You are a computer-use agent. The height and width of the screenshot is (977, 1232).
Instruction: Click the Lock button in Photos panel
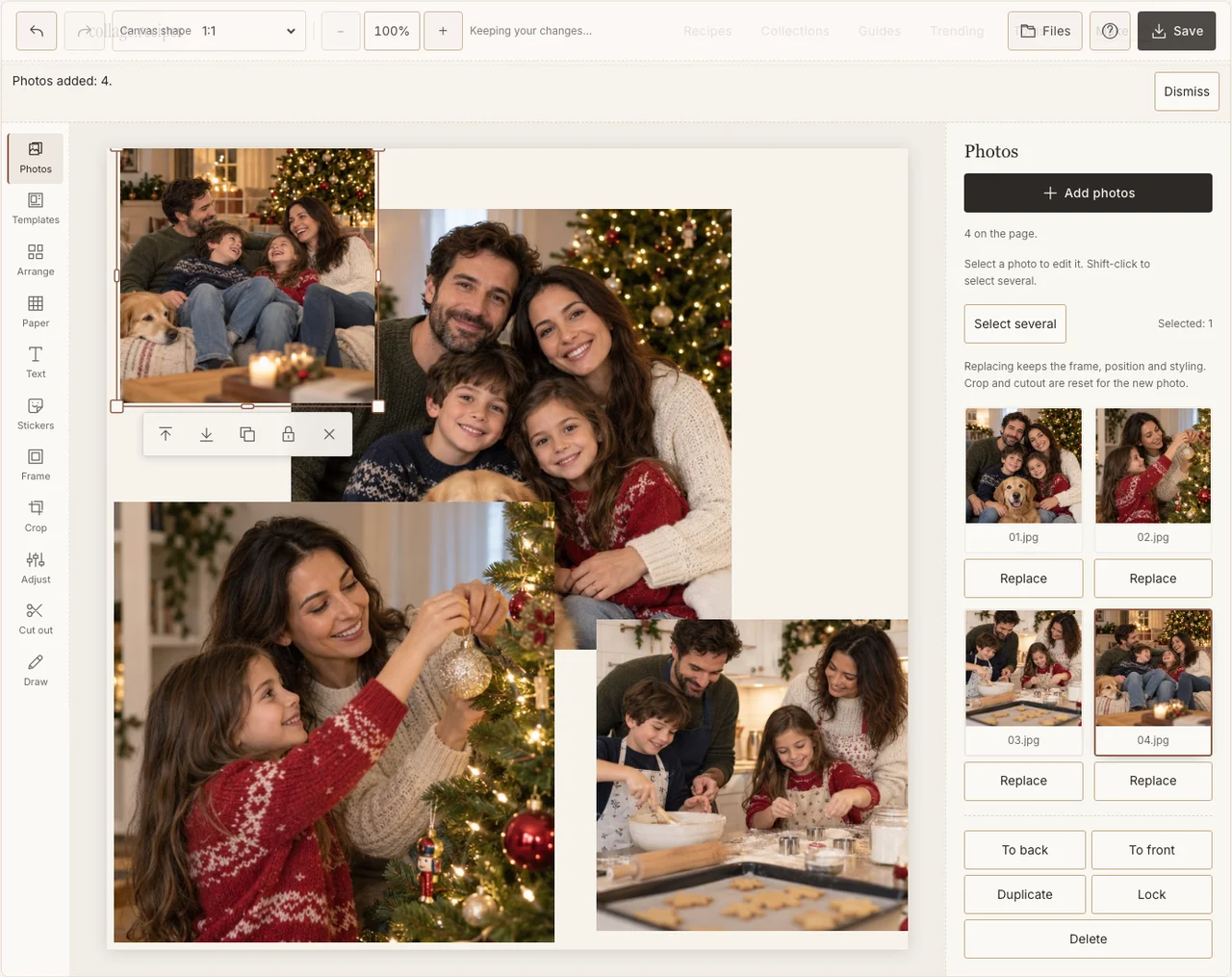coord(1152,894)
